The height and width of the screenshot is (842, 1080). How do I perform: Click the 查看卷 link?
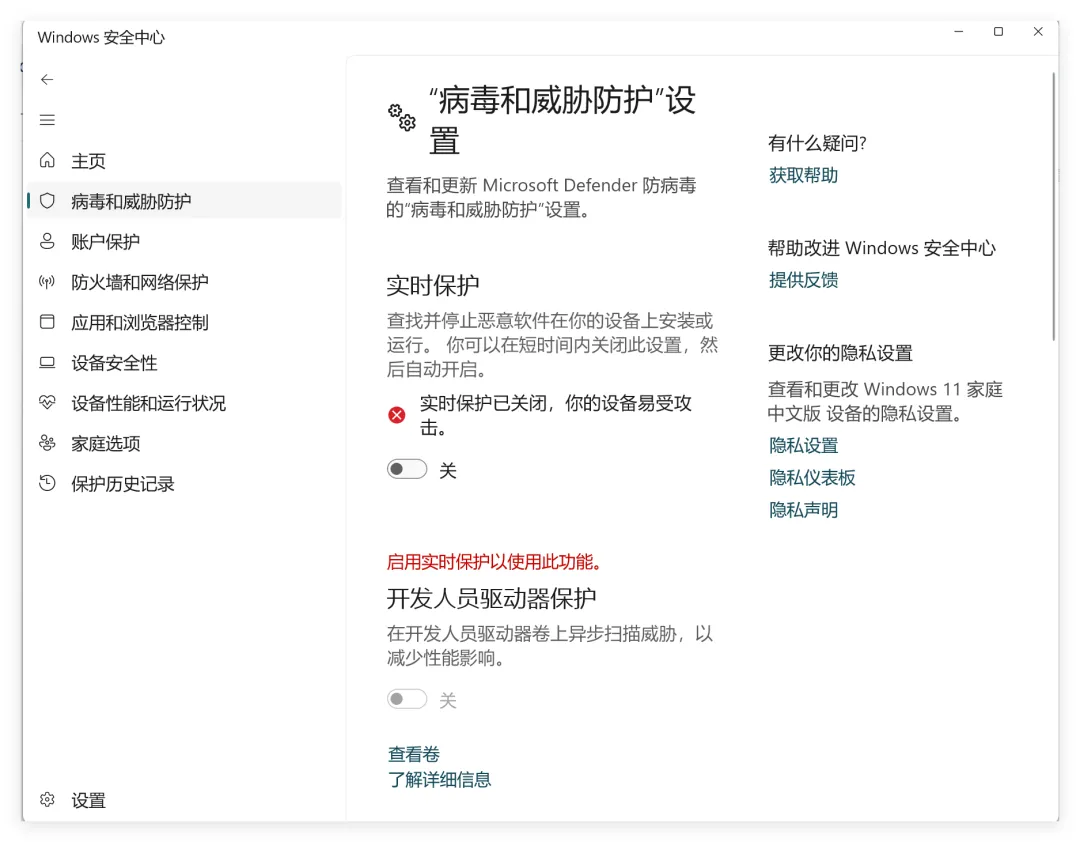point(413,754)
